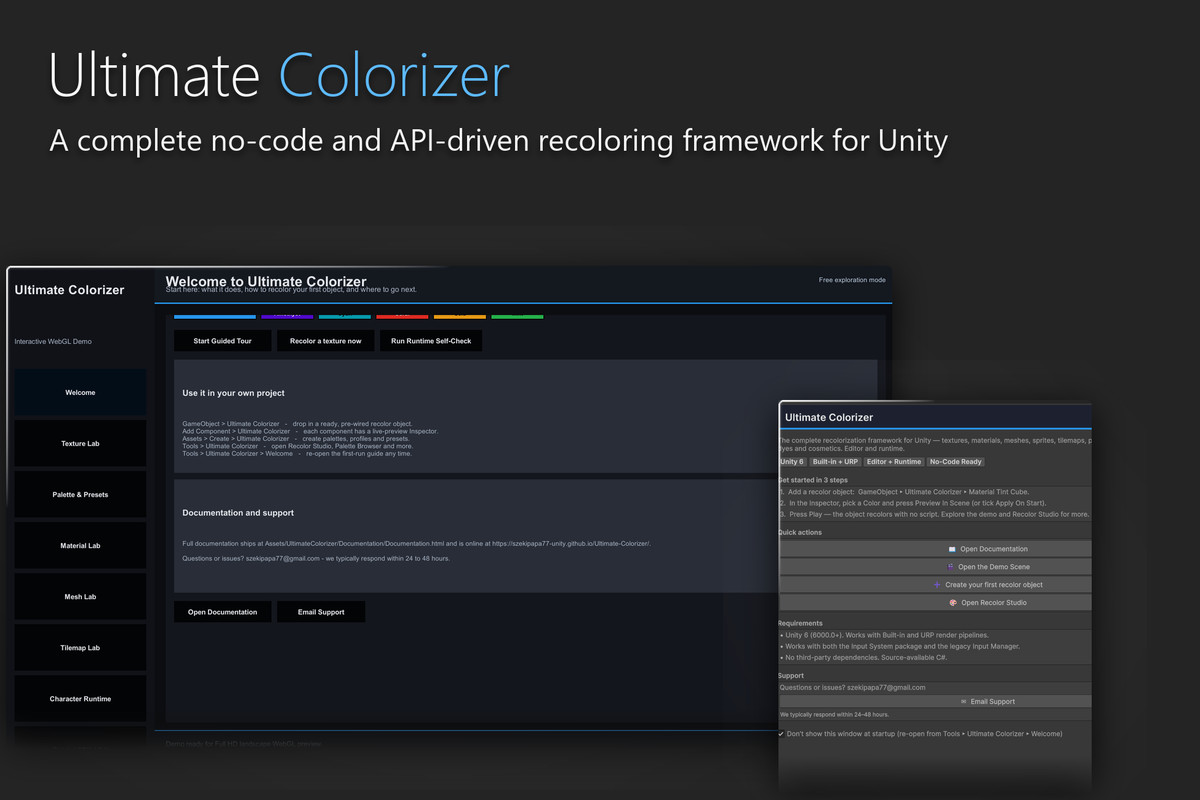
Task: Click the Built-in + URP badge
Action: point(835,462)
